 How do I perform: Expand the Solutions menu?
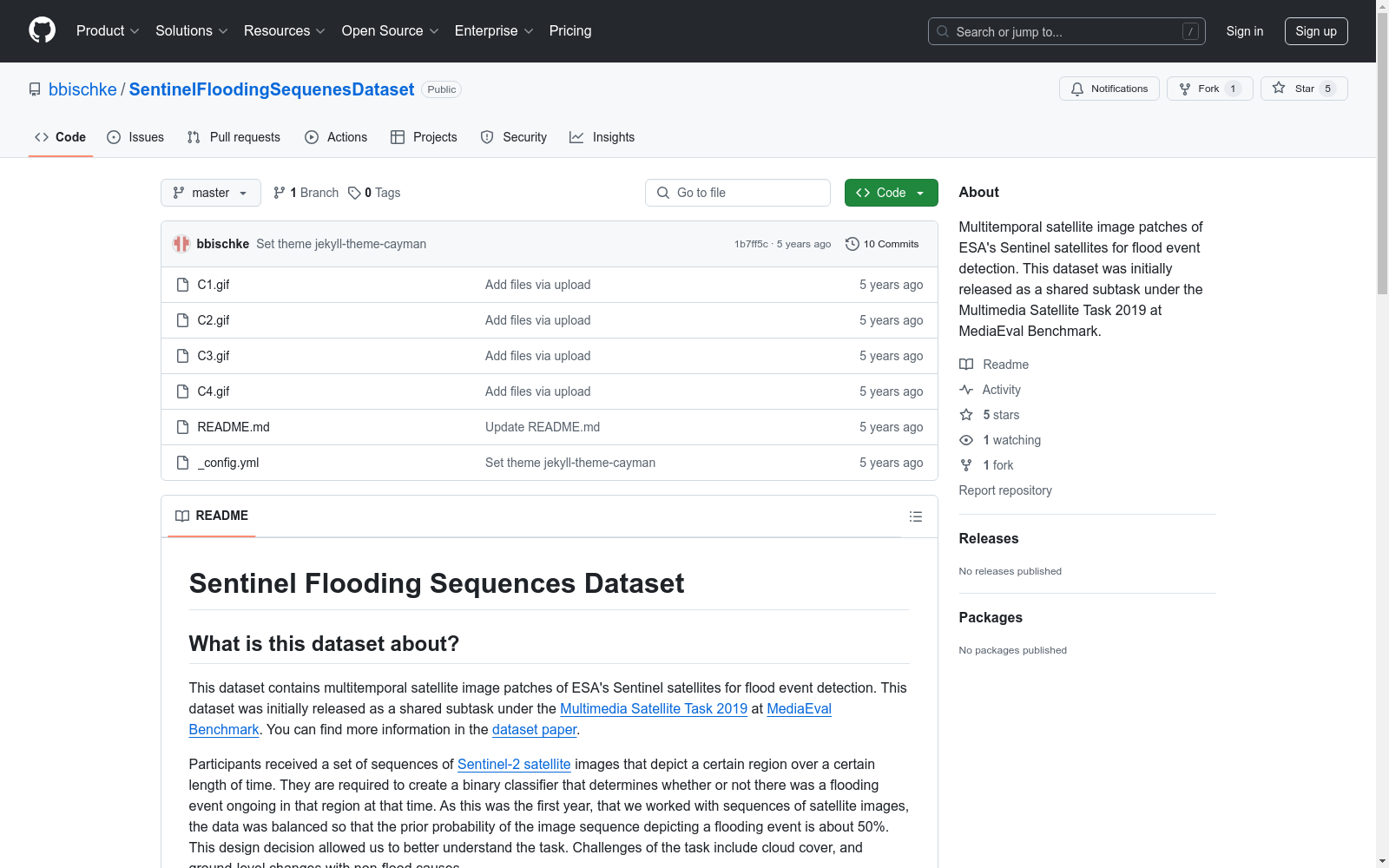[x=192, y=31]
